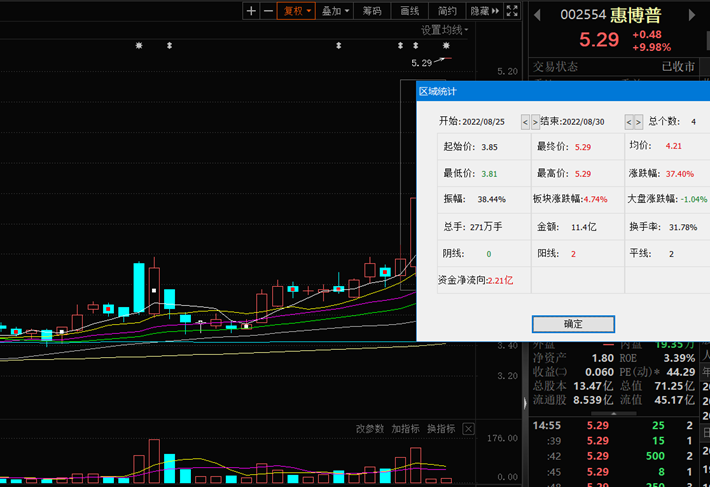The width and height of the screenshot is (710, 487).
Task: Move end date later with right stepper
Action: [639, 122]
